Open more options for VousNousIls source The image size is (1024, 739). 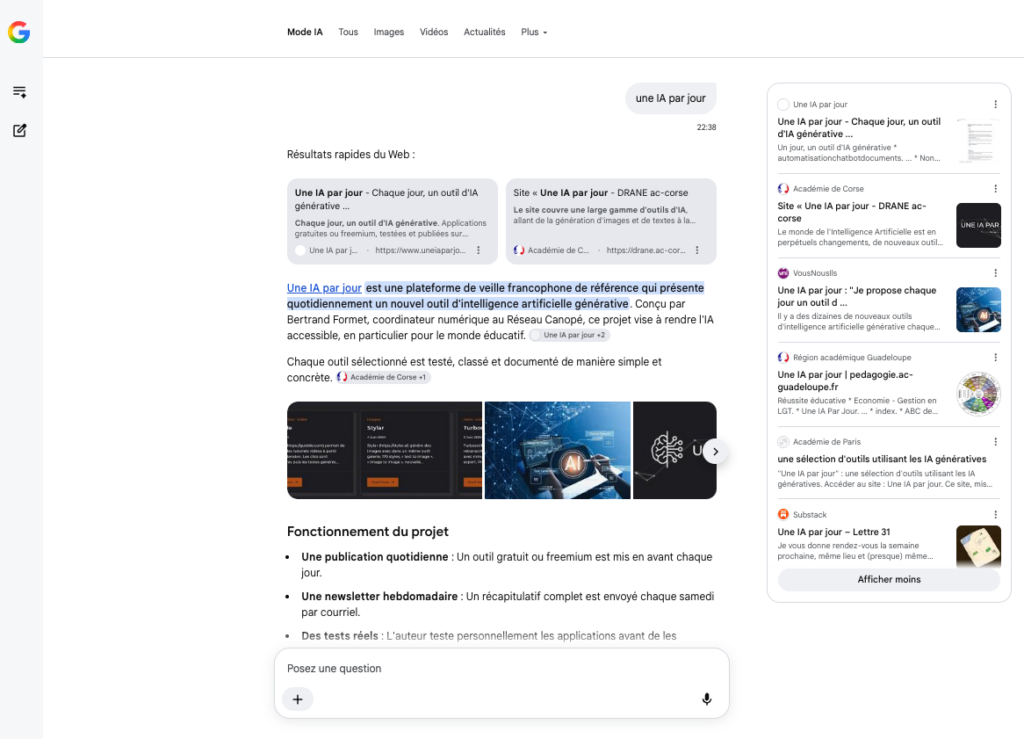pyautogui.click(x=995, y=273)
